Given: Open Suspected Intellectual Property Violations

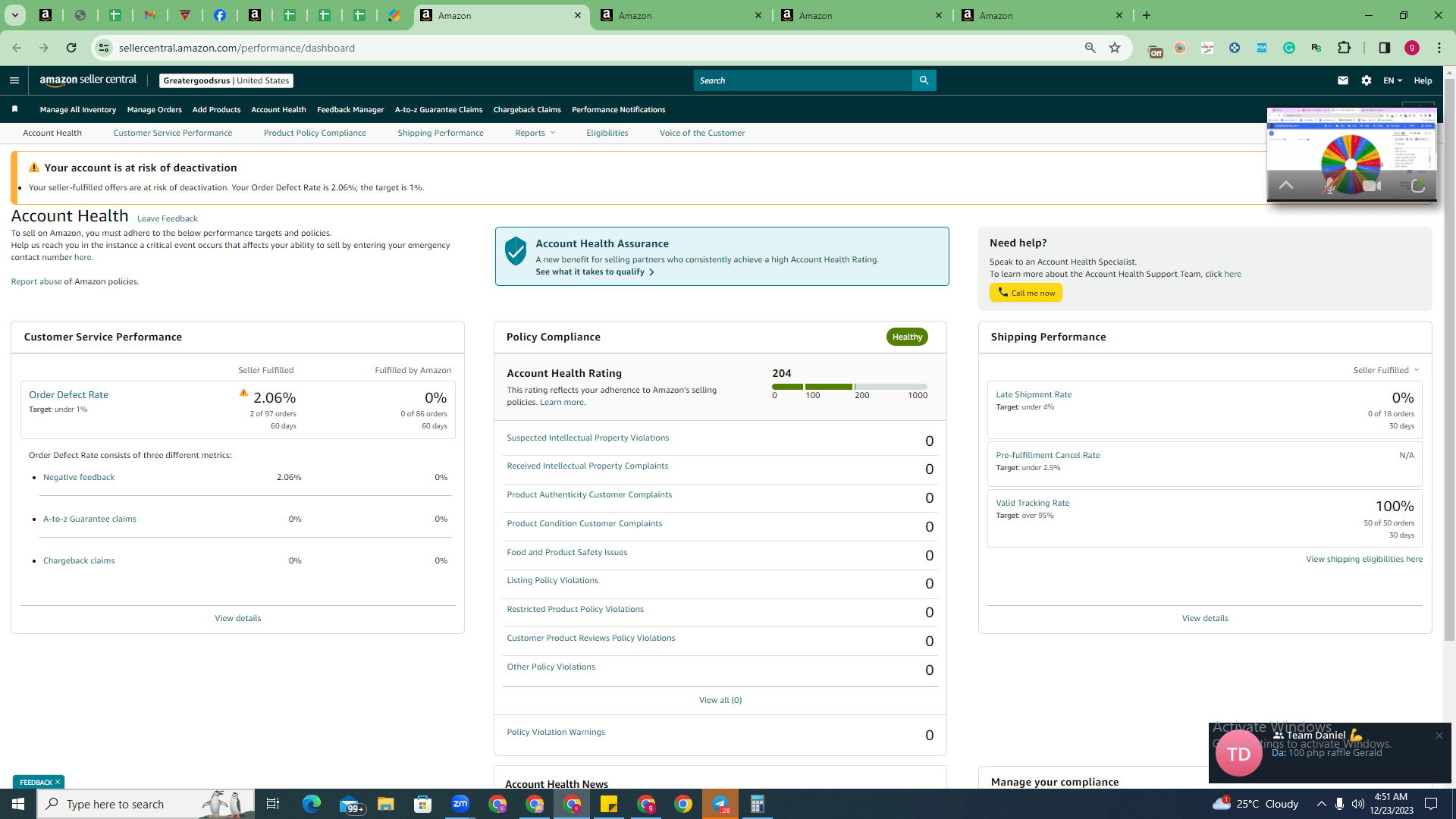Looking at the screenshot, I should click(588, 438).
